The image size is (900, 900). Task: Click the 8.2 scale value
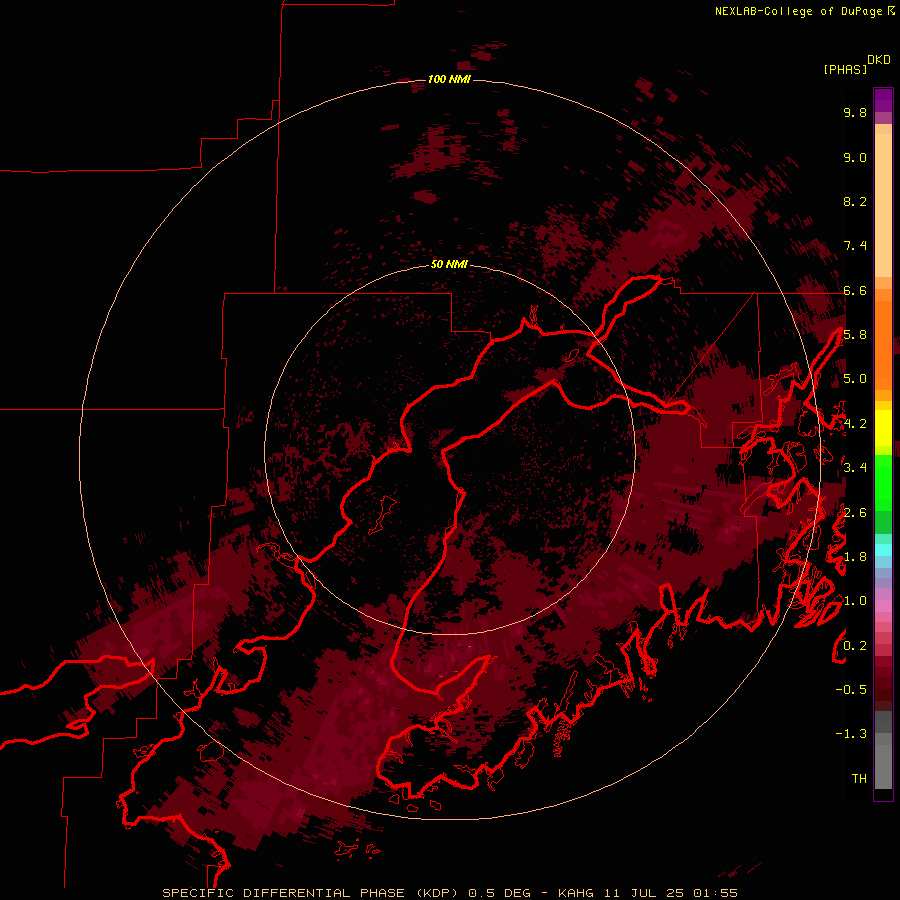coord(855,201)
